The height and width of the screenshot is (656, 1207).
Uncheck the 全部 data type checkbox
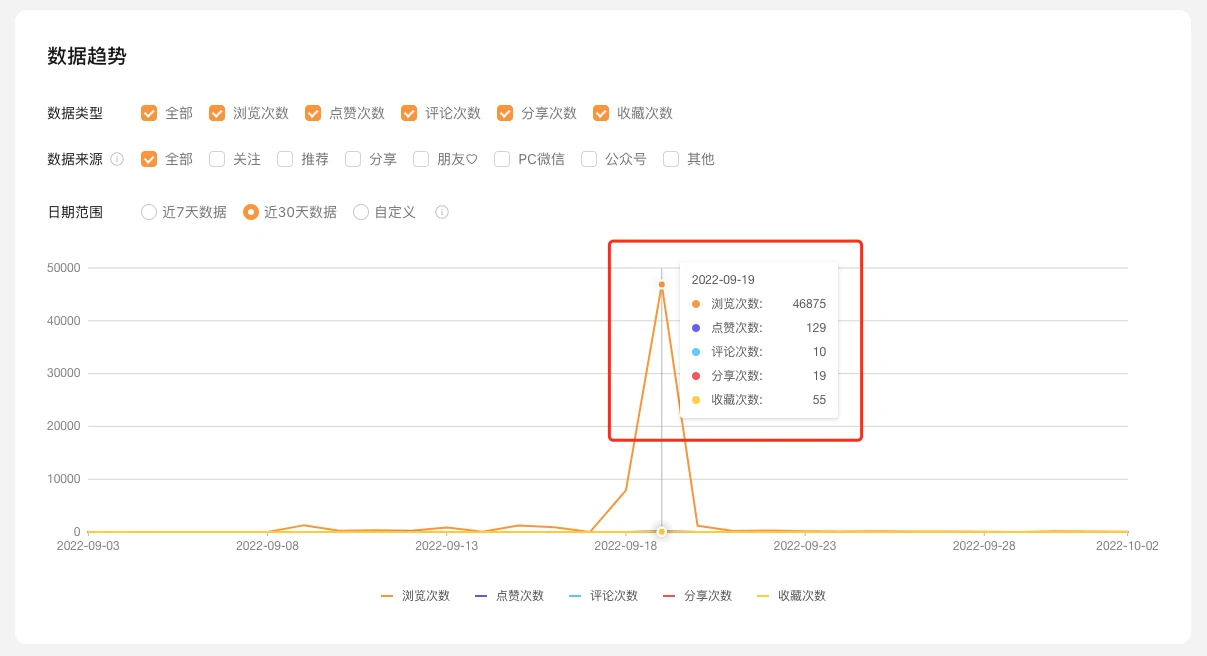click(x=149, y=113)
